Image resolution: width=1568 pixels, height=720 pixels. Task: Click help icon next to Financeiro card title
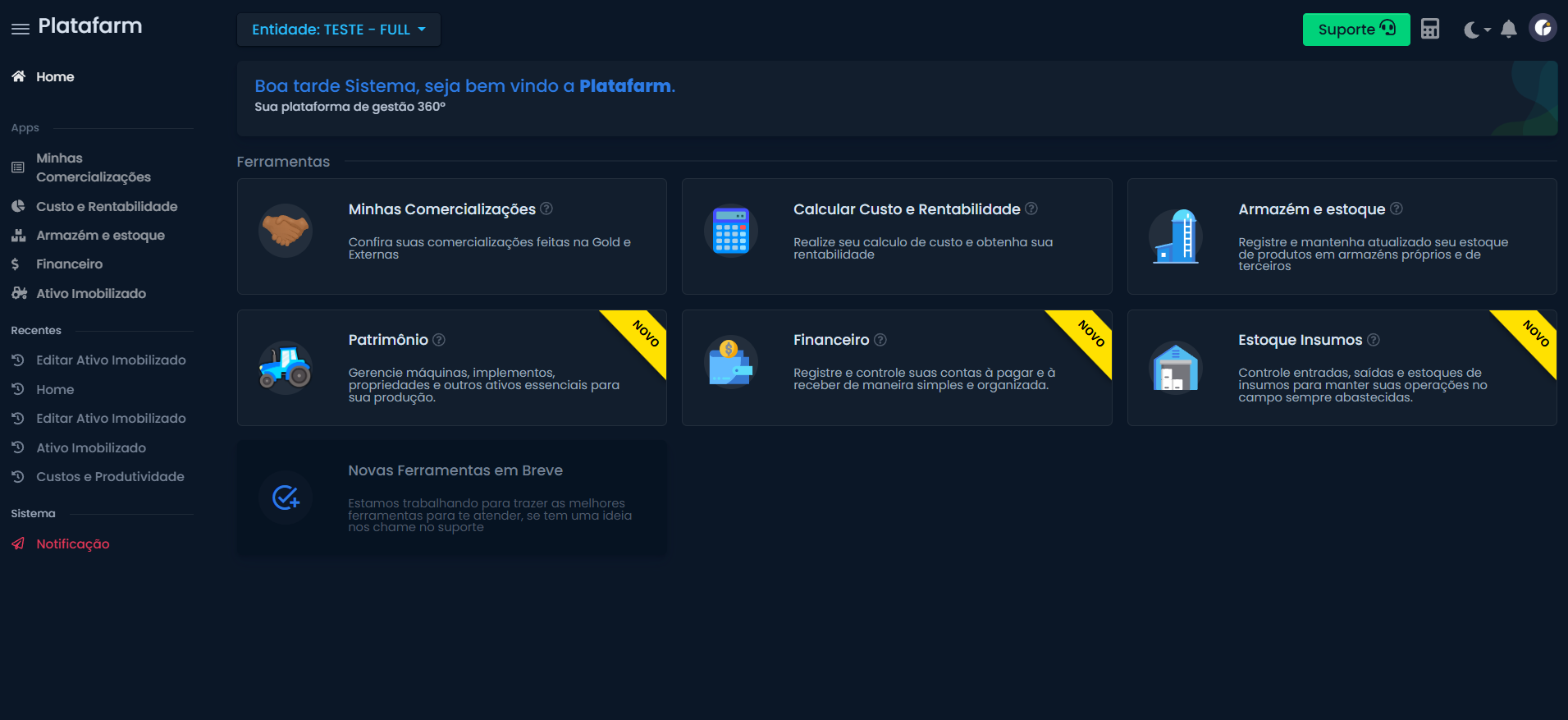pyautogui.click(x=880, y=339)
